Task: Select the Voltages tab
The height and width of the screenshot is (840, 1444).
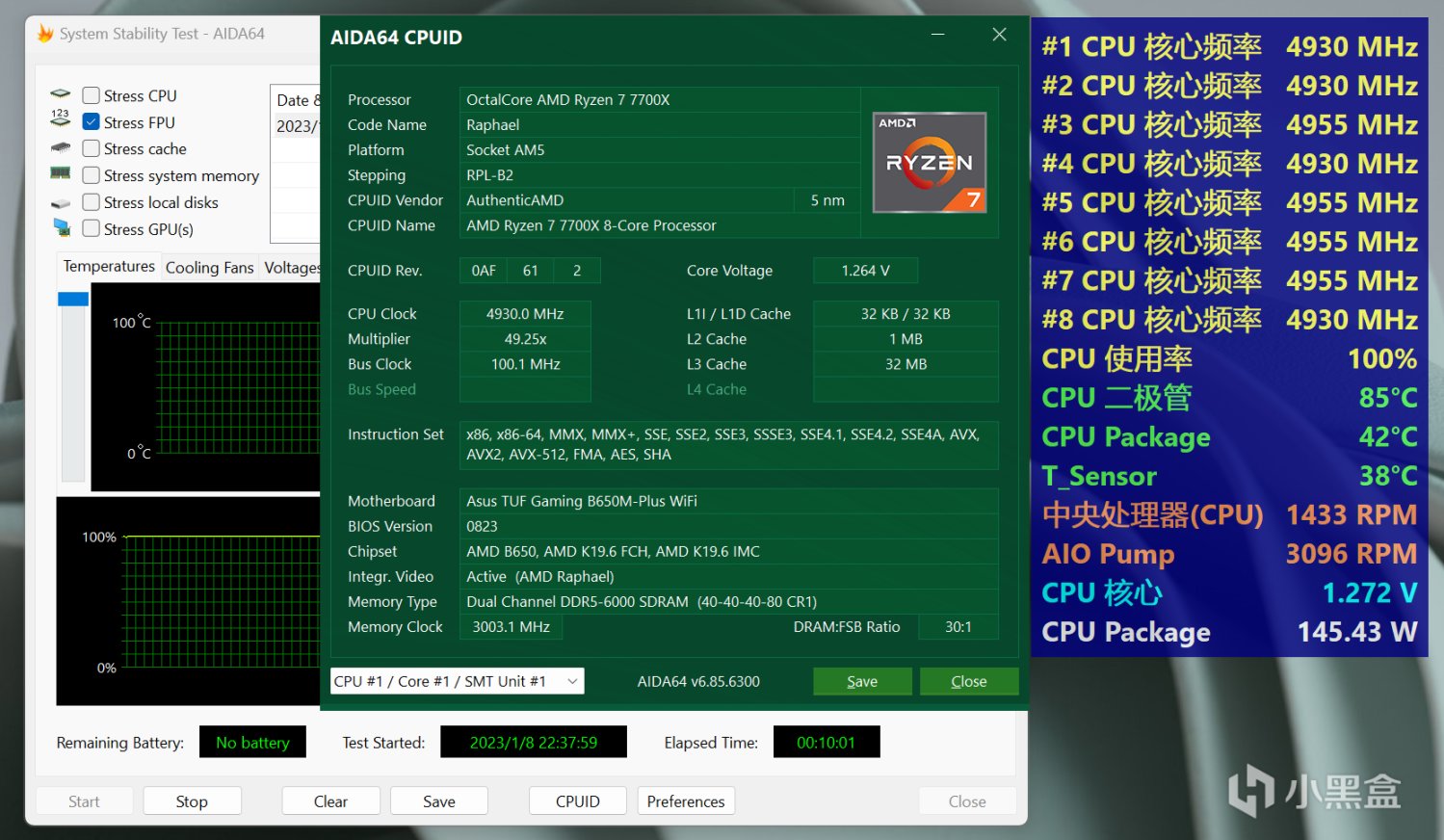Action: (291, 268)
